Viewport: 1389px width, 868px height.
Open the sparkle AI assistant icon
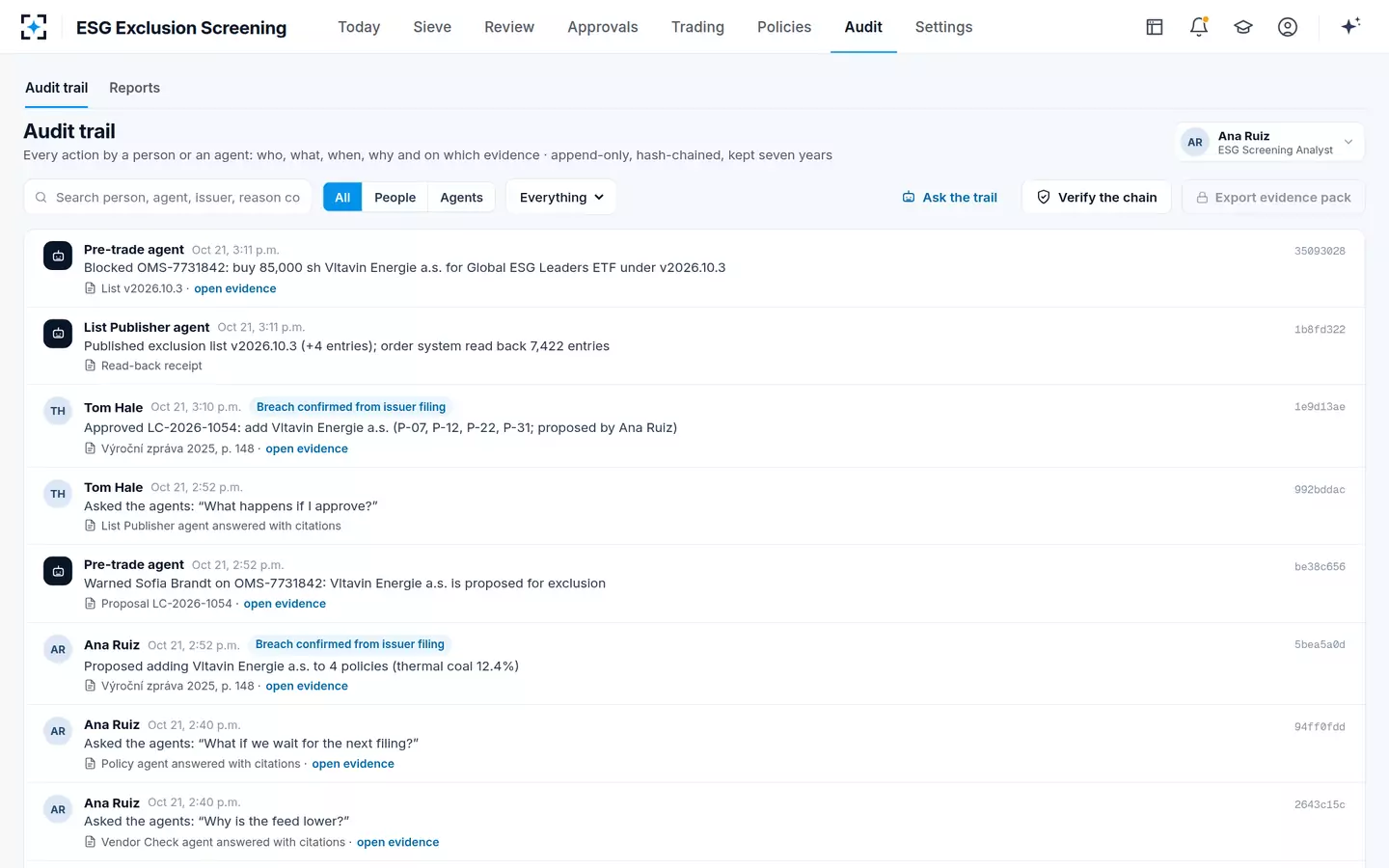pos(1350,26)
